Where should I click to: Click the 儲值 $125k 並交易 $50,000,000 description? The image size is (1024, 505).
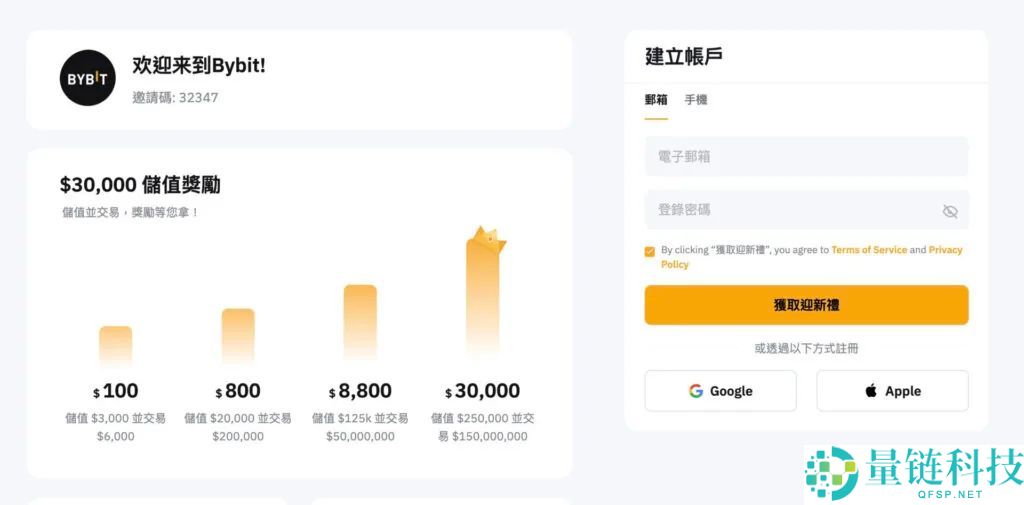360,427
